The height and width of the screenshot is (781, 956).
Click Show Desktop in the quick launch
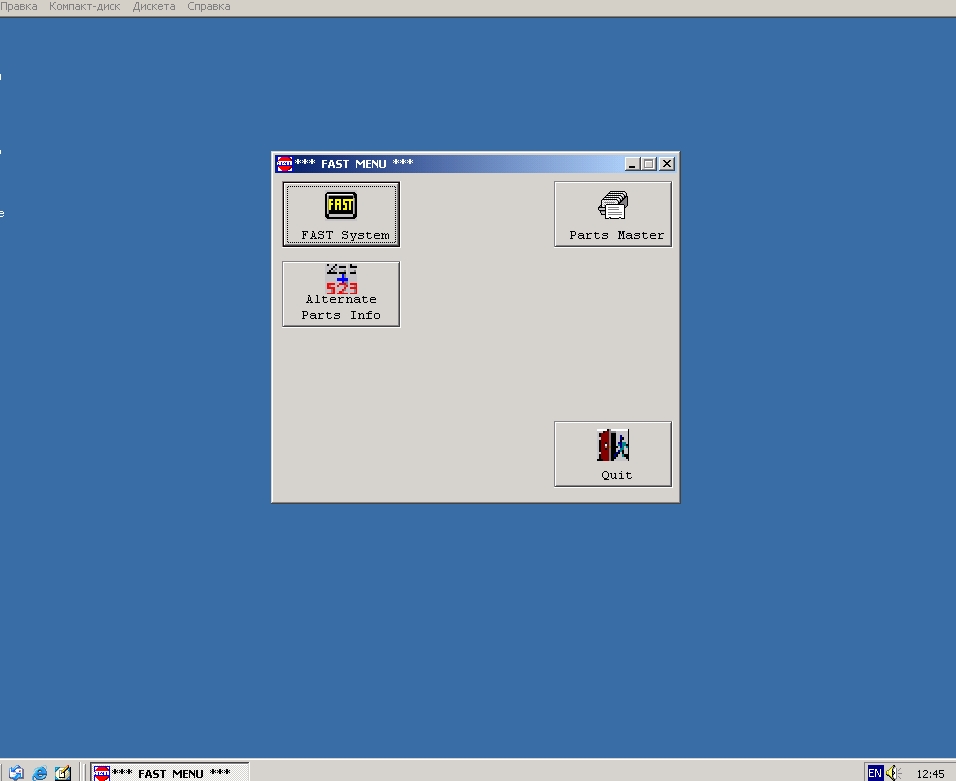16,772
